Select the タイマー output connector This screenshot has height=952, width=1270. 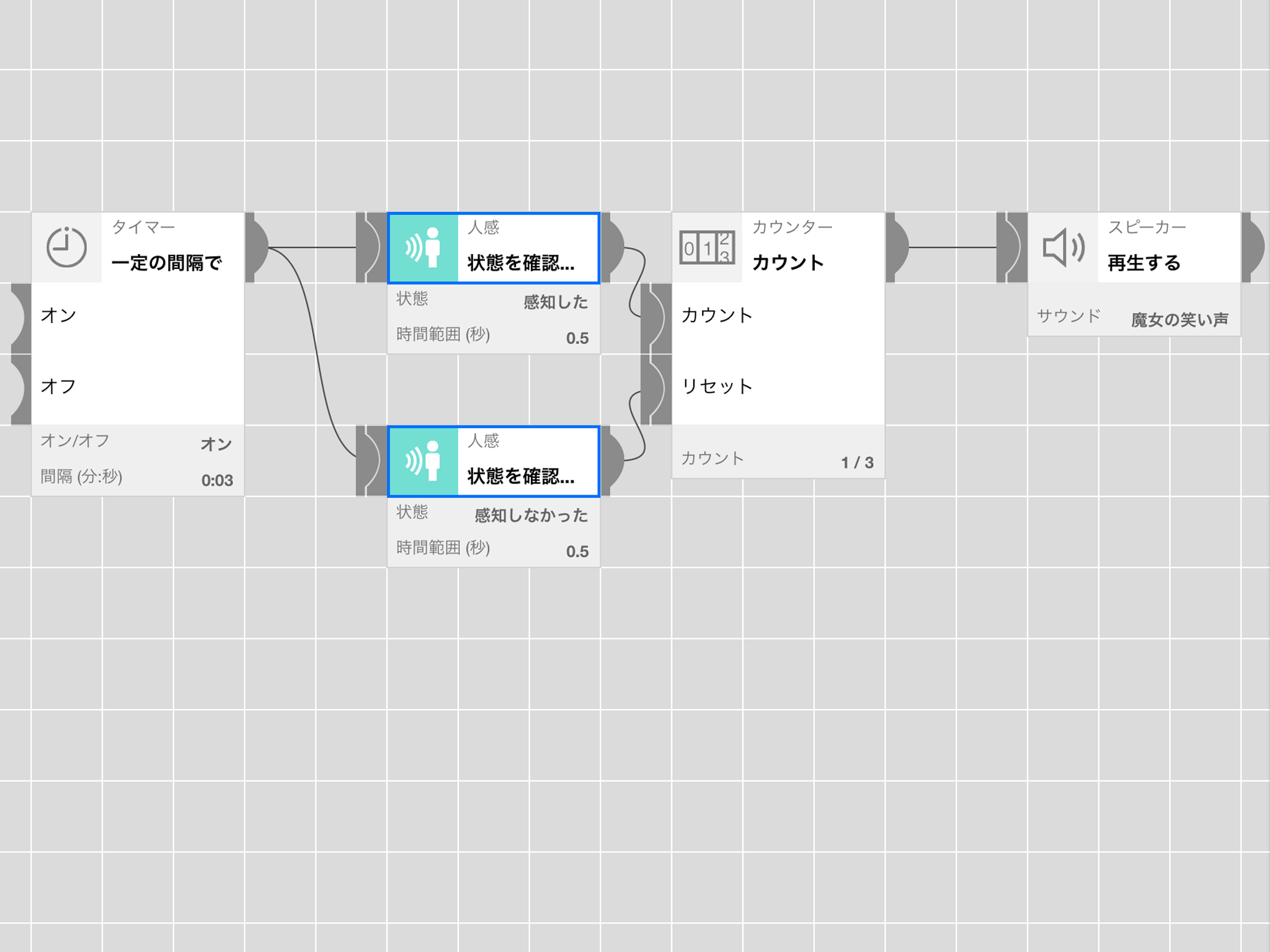[x=257, y=247]
